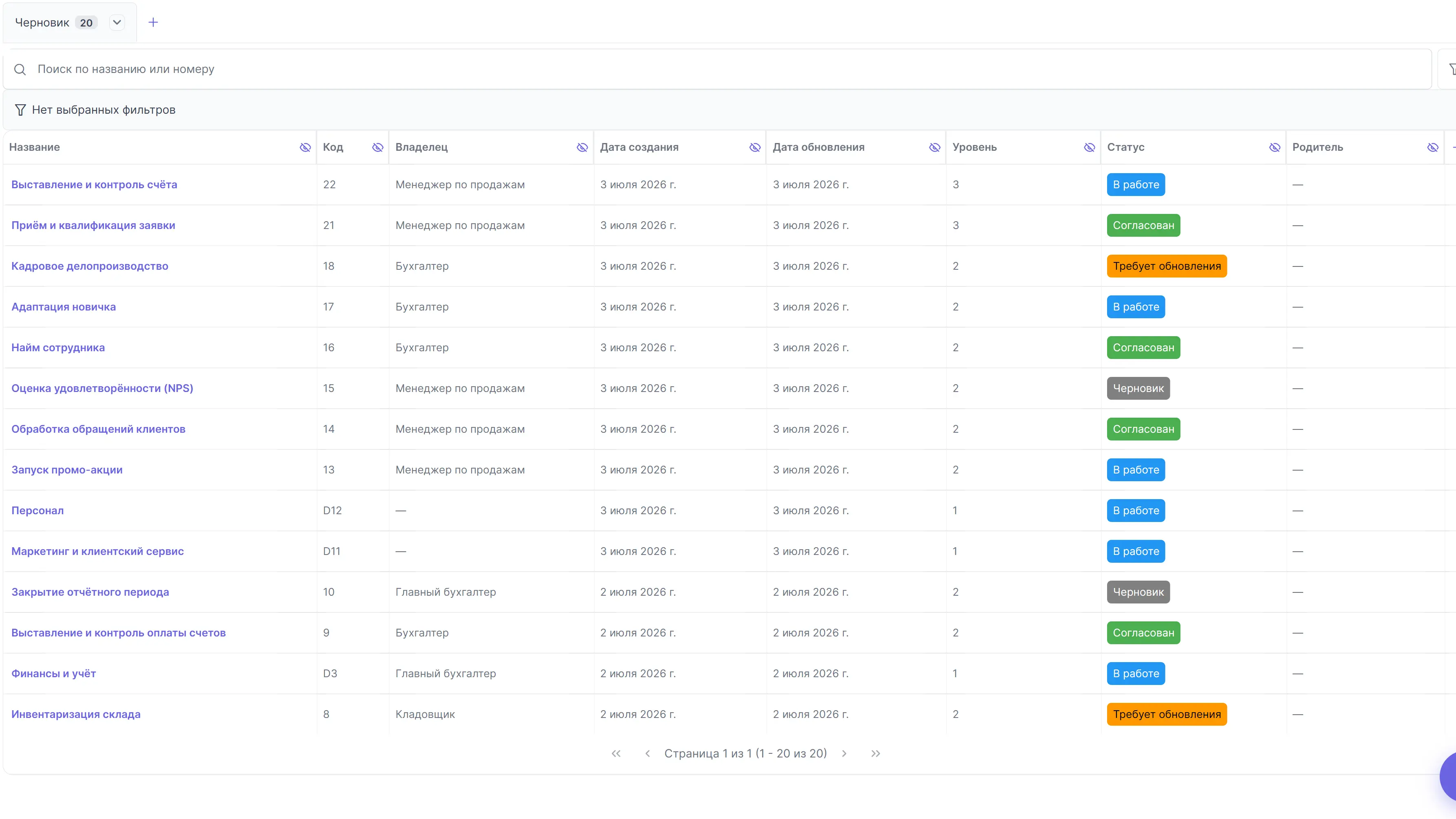Go to previous page arrow
Viewport: 1456px width, 819px height.
click(648, 753)
